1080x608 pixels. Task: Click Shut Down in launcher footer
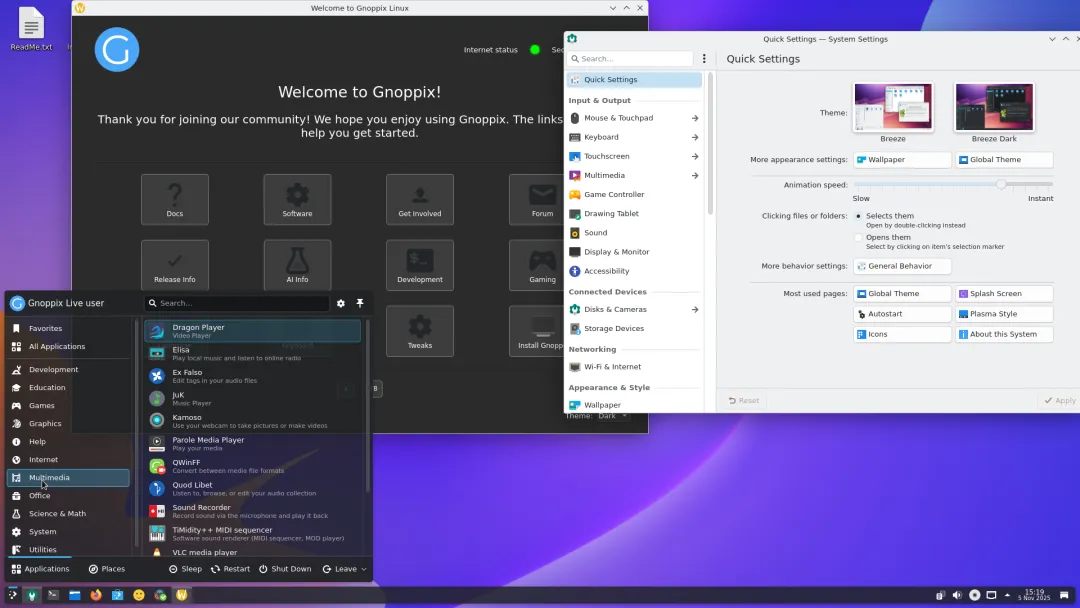(x=285, y=569)
